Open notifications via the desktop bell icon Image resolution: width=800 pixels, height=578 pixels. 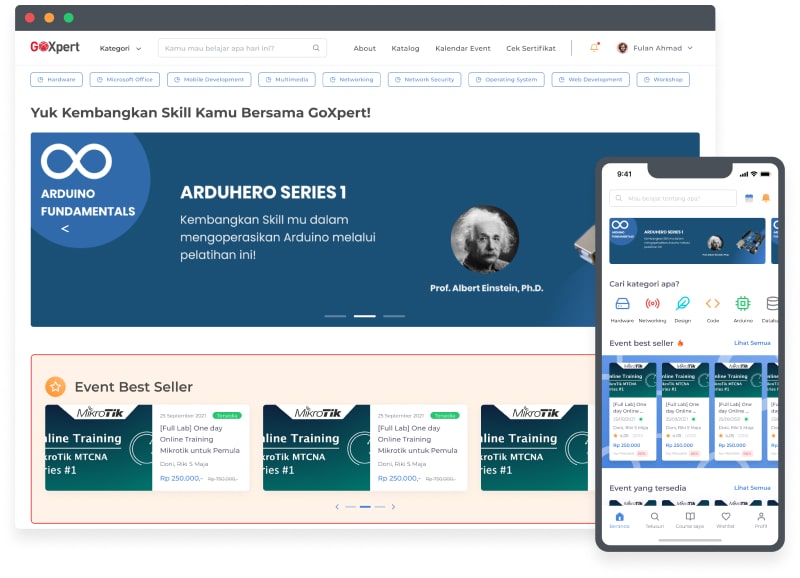(x=594, y=47)
